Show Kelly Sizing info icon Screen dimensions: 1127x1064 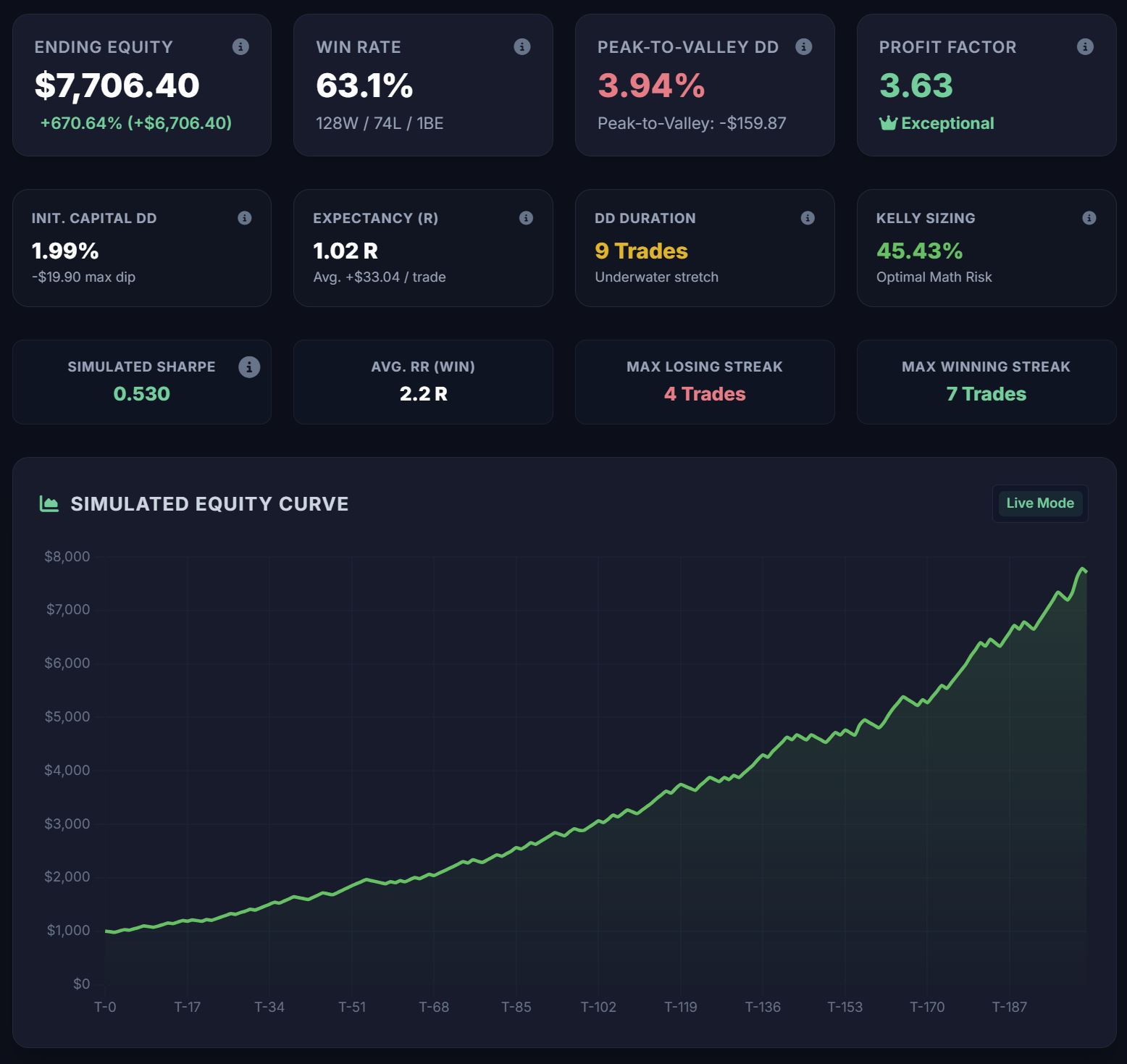coord(1089,218)
